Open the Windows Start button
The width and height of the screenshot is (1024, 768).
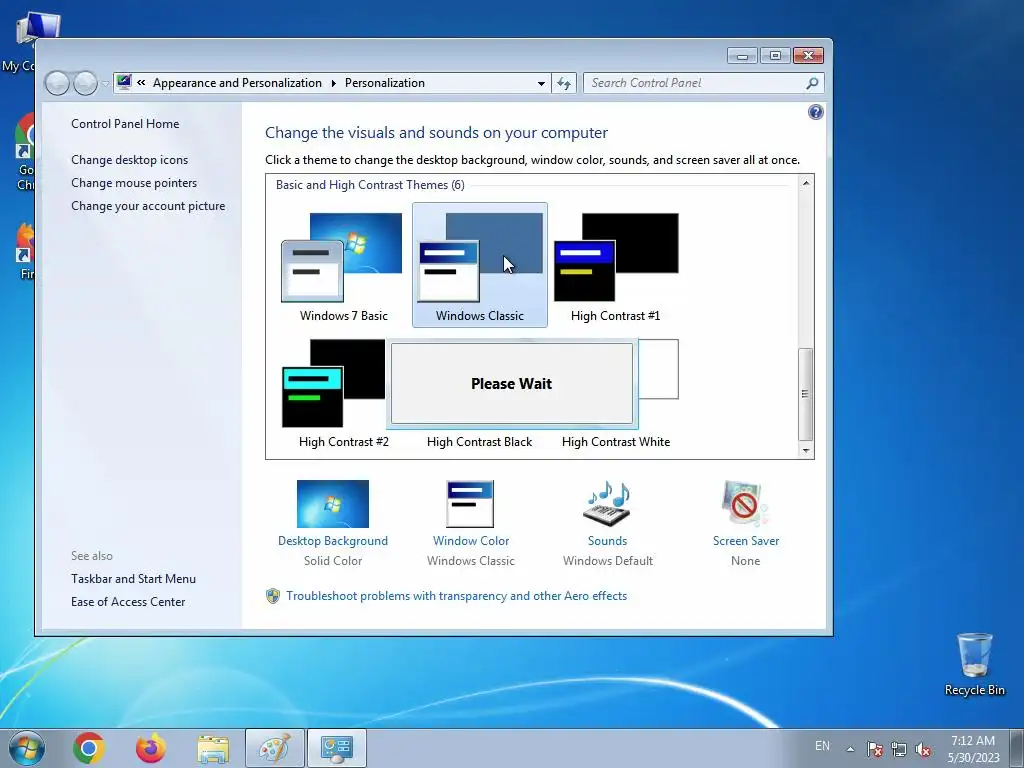[27, 748]
